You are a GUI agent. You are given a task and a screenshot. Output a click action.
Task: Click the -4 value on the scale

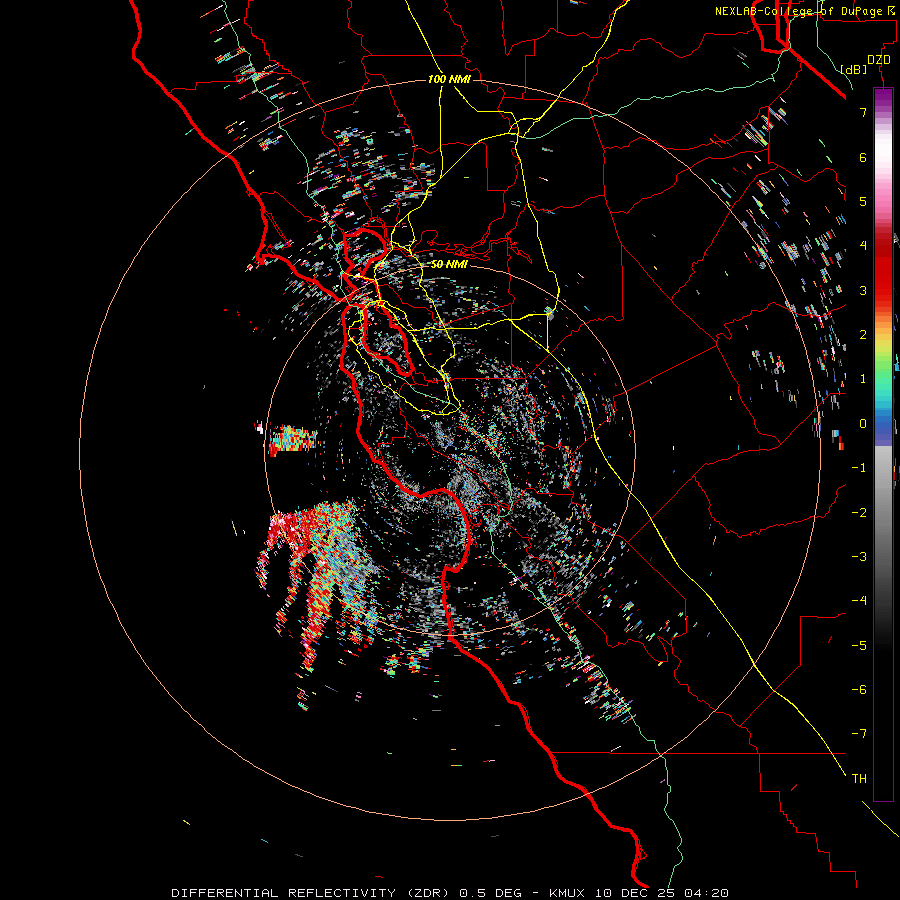coord(859,601)
